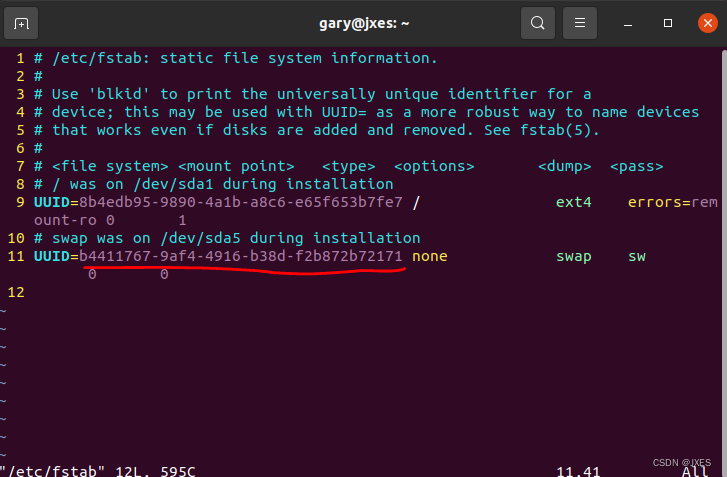Click line number 2
The height and width of the screenshot is (477, 727).
point(20,76)
